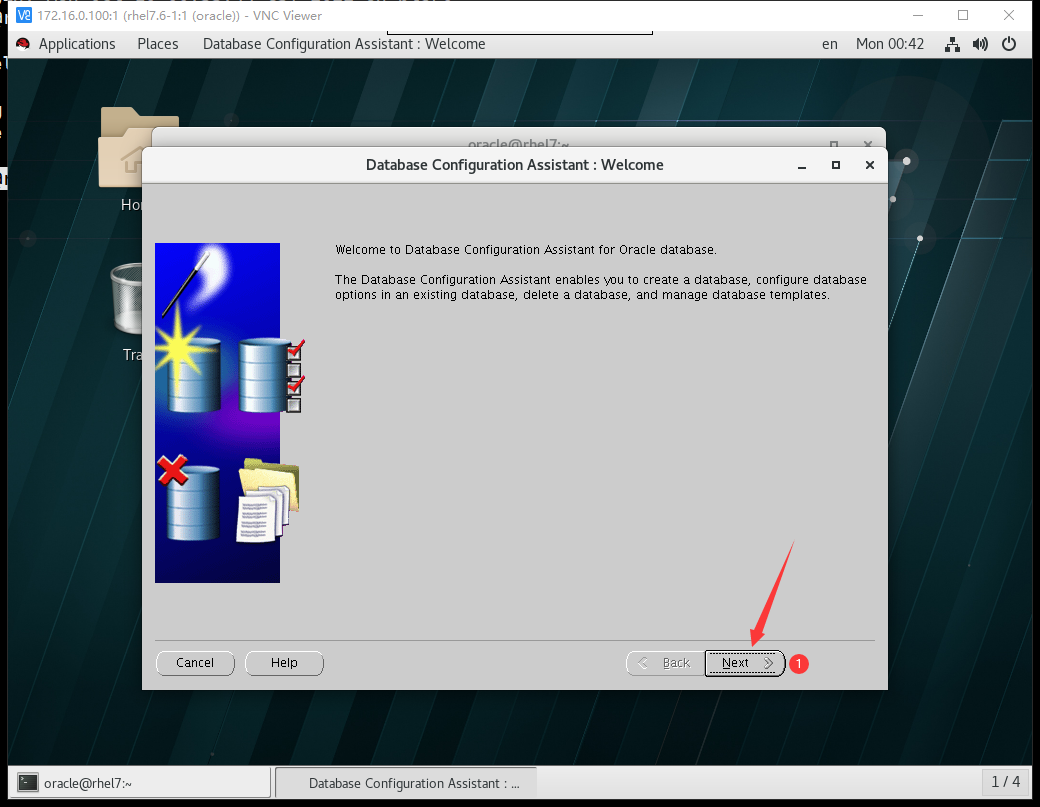Click the disabled Back button

tap(665, 663)
